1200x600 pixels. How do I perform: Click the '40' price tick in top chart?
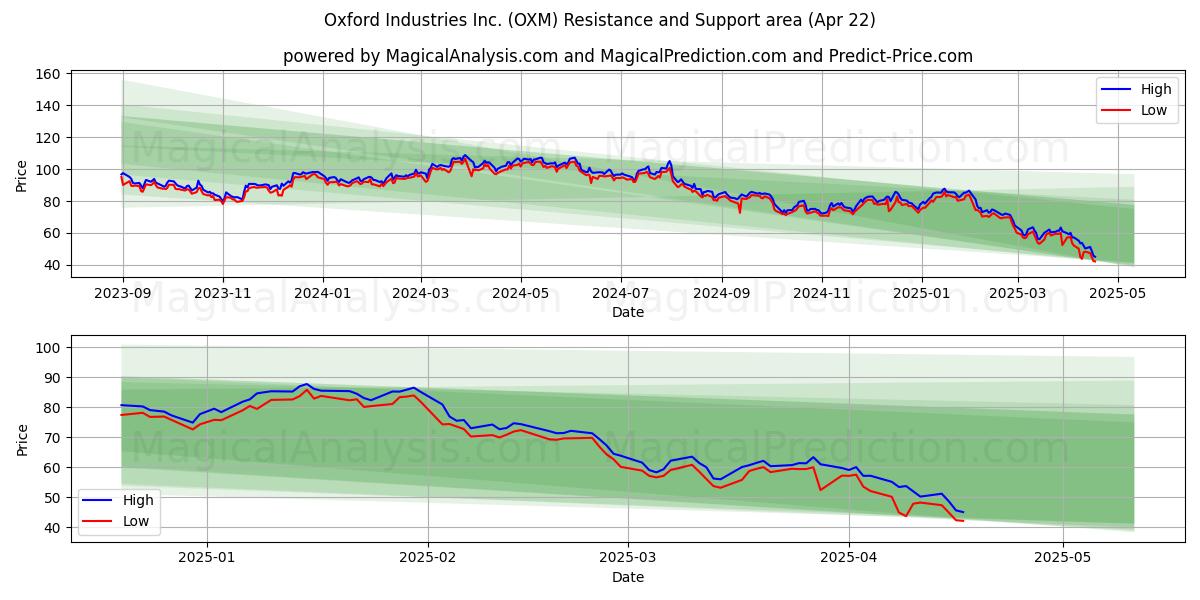tap(54, 266)
